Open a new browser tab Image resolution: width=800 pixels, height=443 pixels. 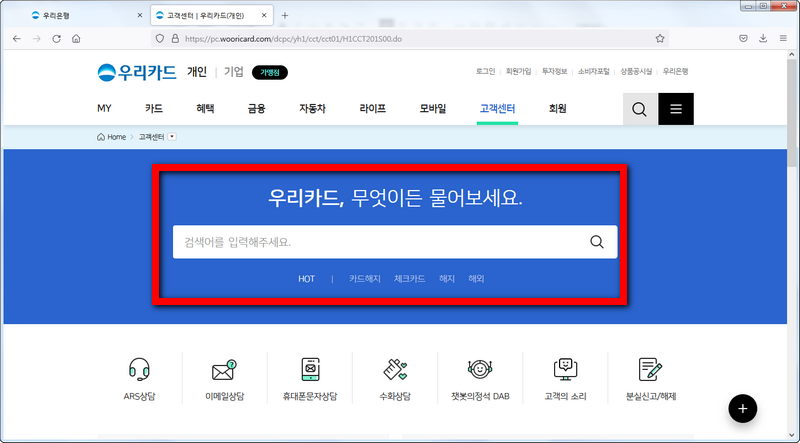285,15
